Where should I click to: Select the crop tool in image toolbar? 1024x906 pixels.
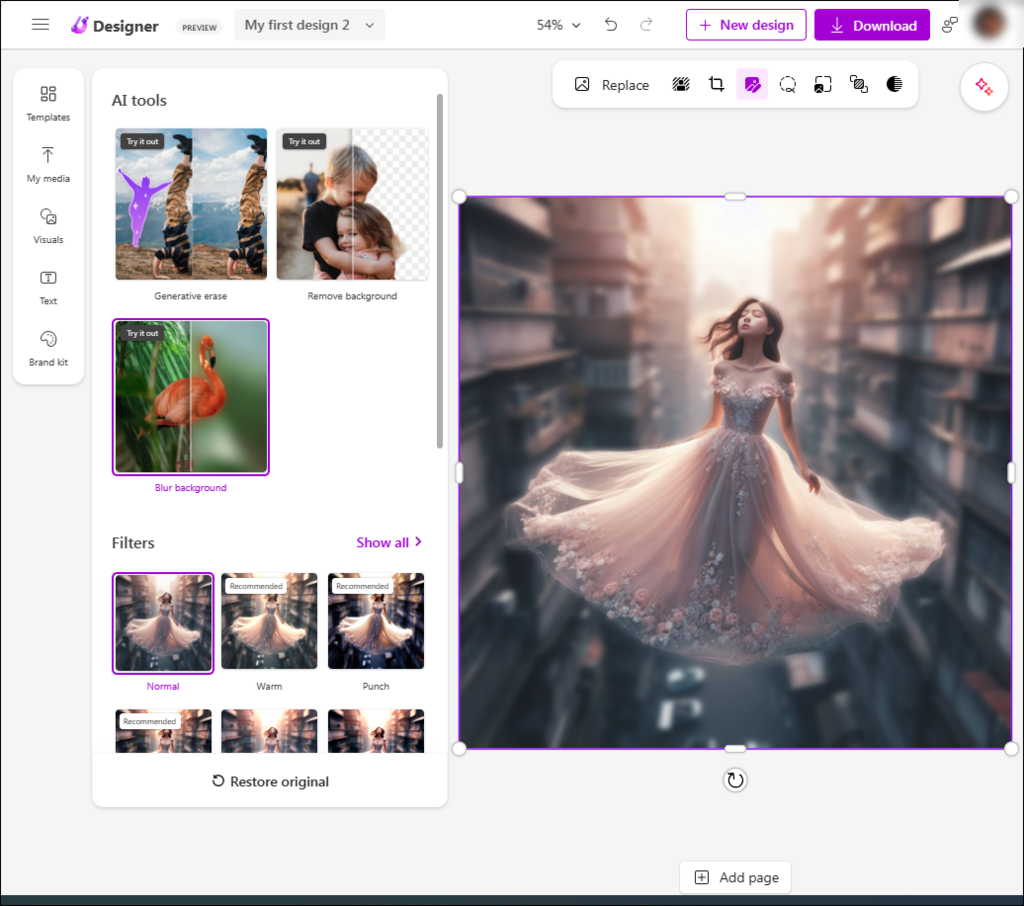pyautogui.click(x=716, y=85)
